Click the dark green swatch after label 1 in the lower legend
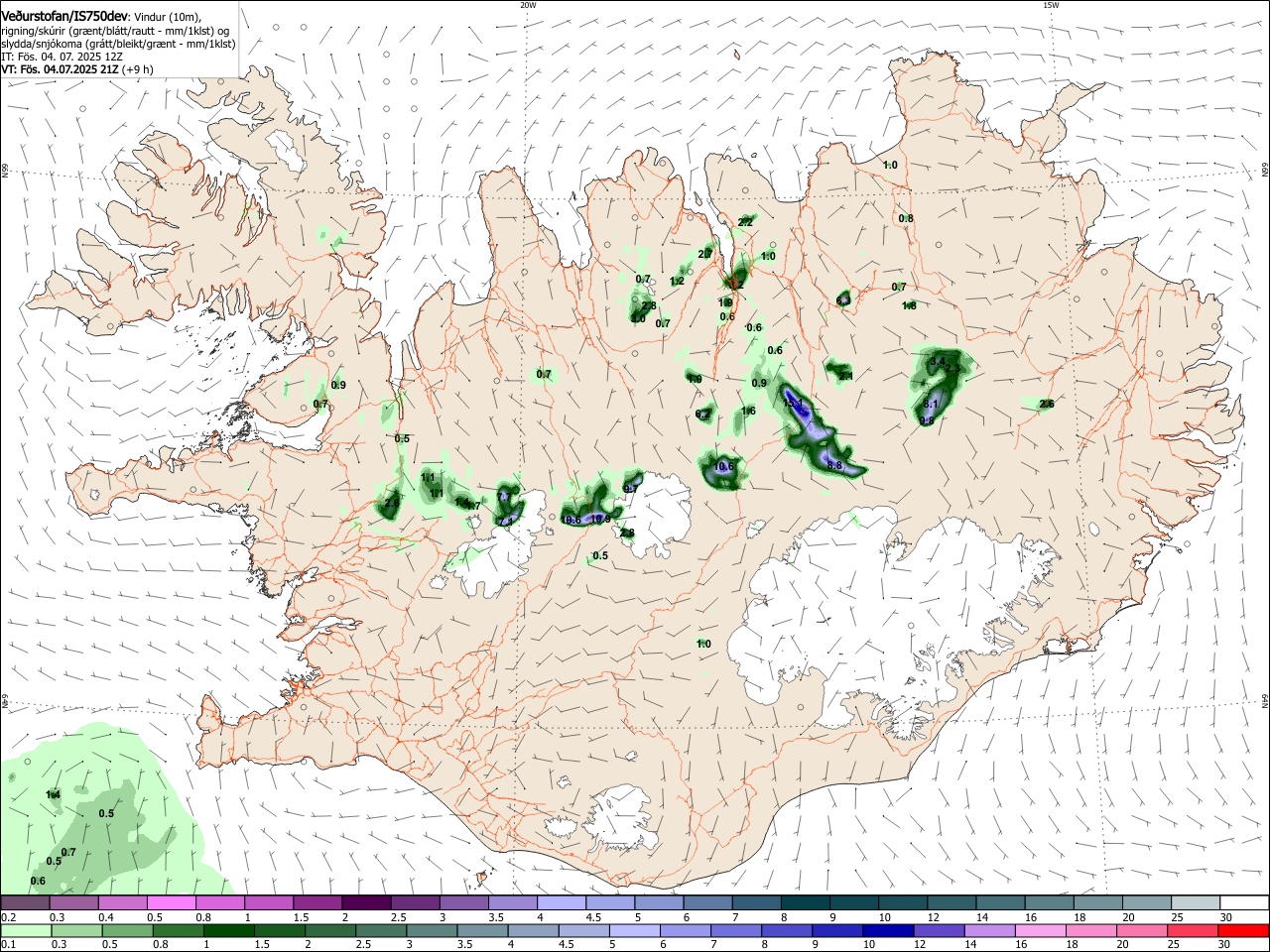This screenshot has height=952, width=1270. tap(228, 930)
